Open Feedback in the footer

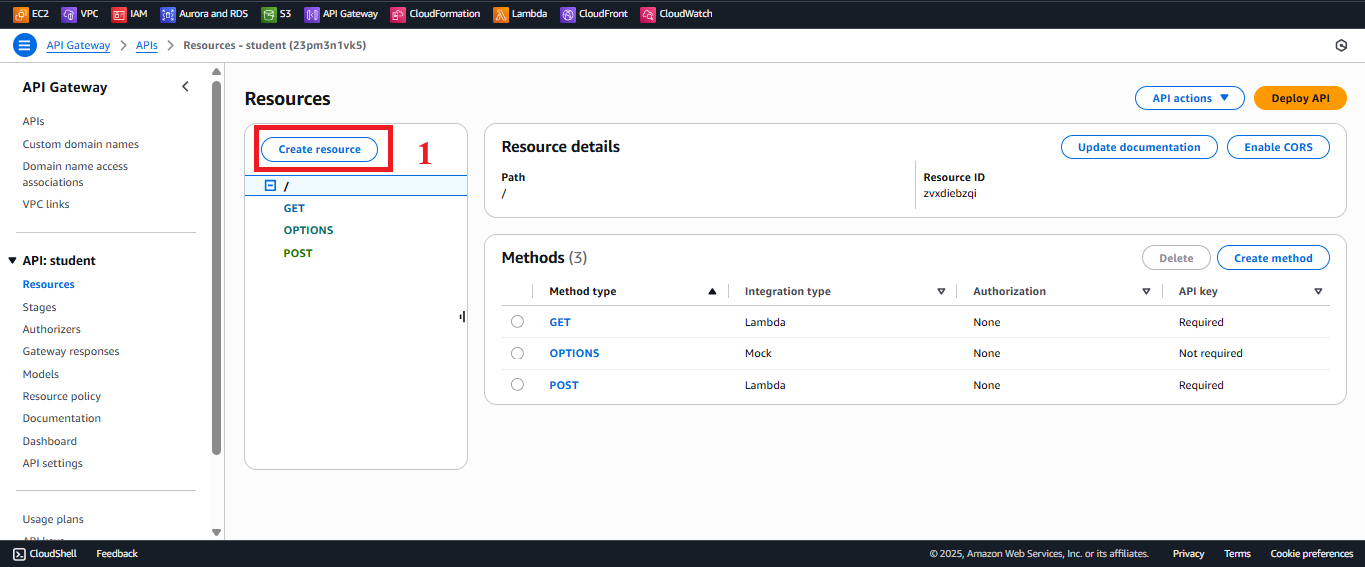pos(117,553)
